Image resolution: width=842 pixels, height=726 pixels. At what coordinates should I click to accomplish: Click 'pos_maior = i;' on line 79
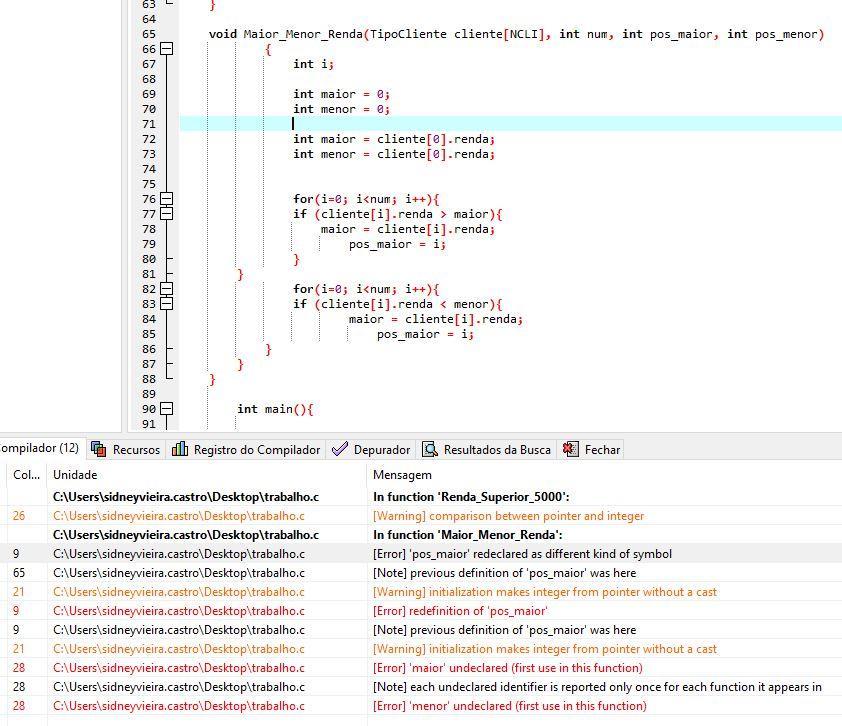397,244
